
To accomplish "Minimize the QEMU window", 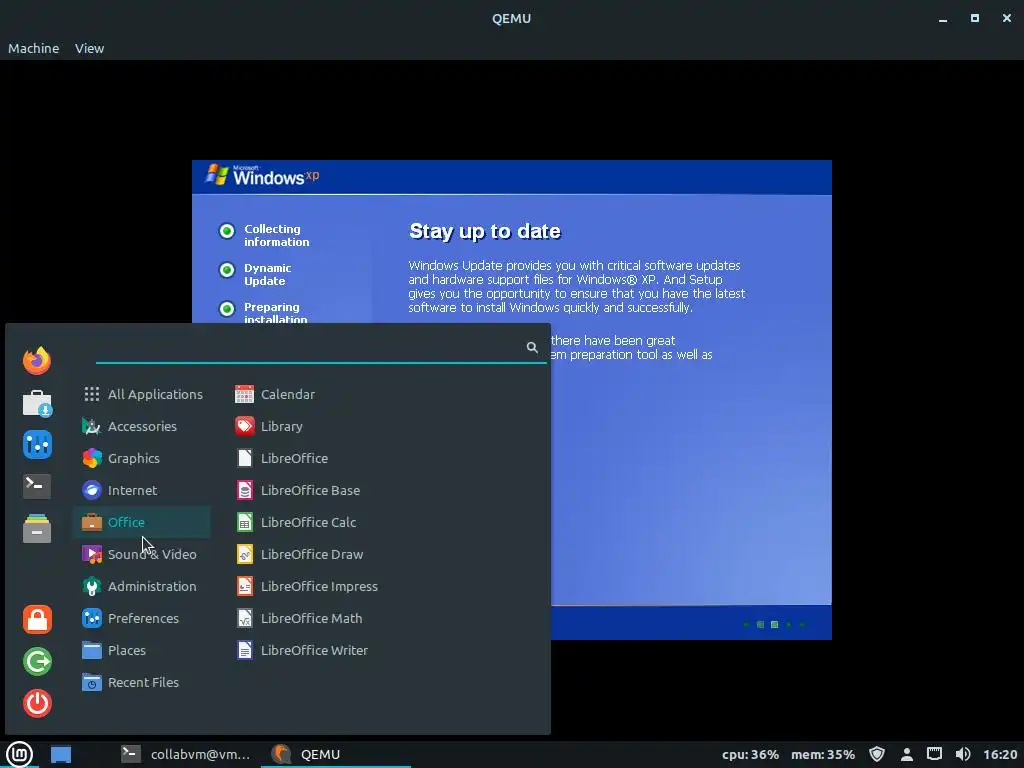I will (x=942, y=19).
